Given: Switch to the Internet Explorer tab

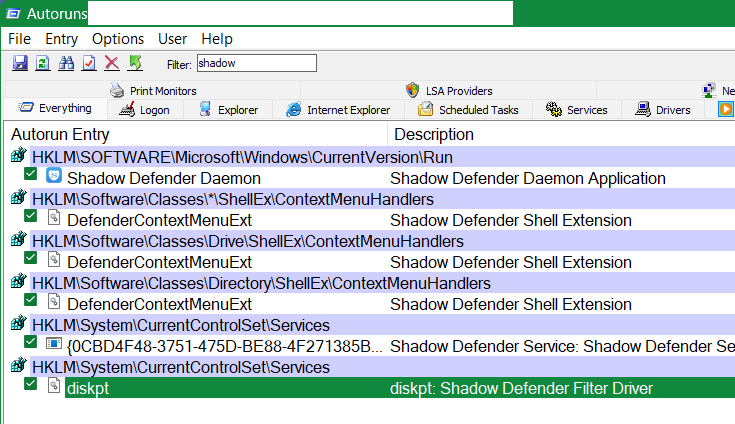Looking at the screenshot, I should 339,110.
